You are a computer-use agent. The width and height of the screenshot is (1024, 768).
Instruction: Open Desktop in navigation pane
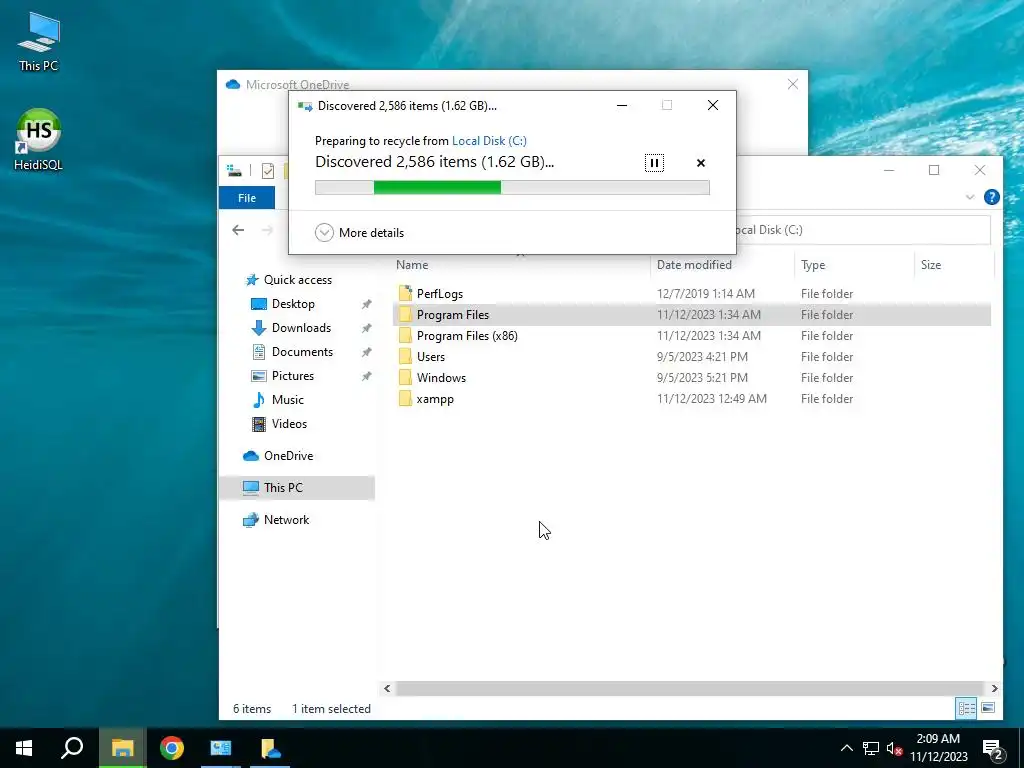point(293,304)
